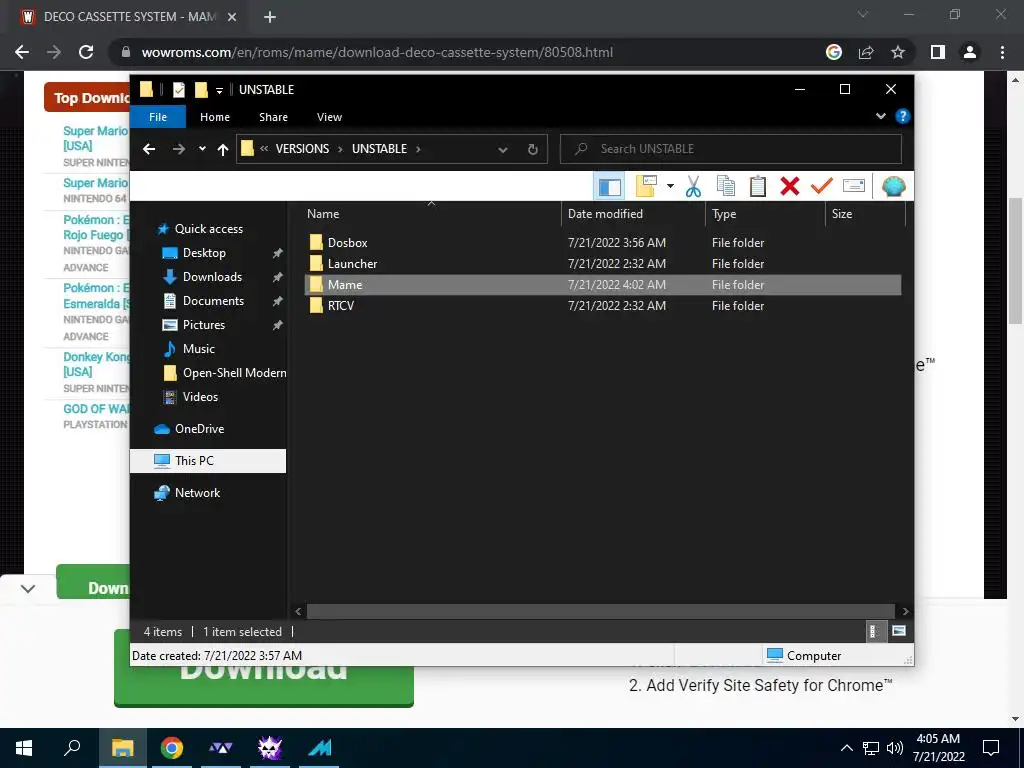Click the Email envelope toolbar icon

tap(854, 187)
